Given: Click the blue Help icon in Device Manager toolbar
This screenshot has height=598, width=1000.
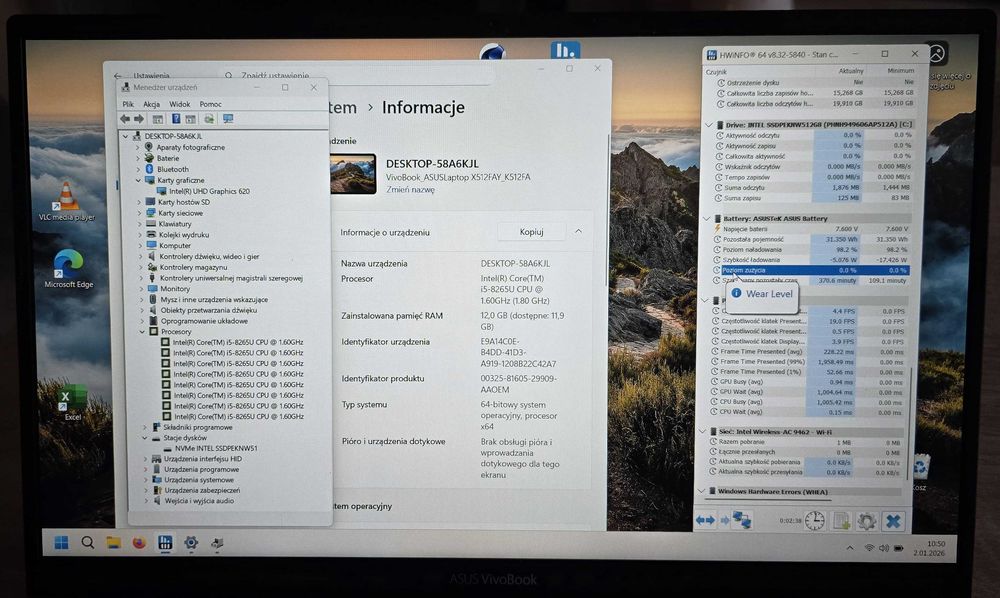Looking at the screenshot, I should click(176, 119).
